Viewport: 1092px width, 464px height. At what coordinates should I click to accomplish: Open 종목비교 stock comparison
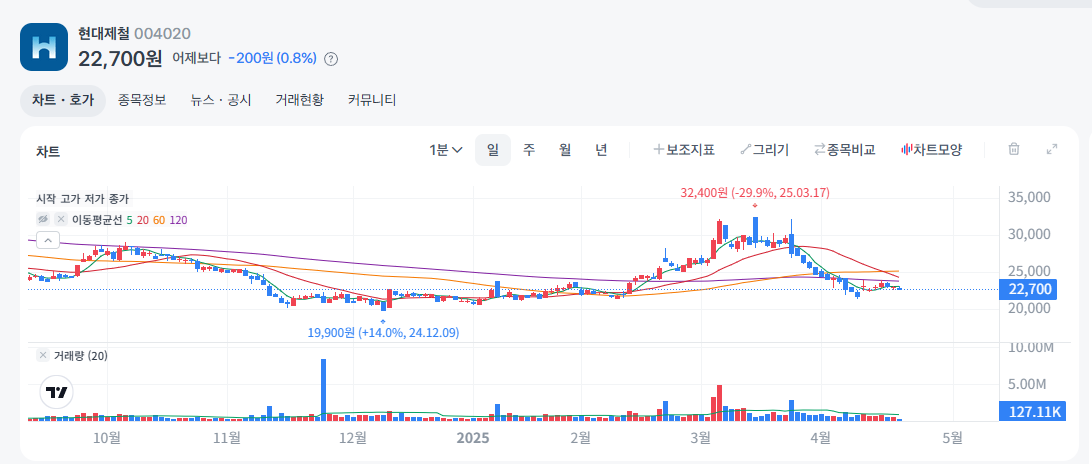tap(844, 150)
